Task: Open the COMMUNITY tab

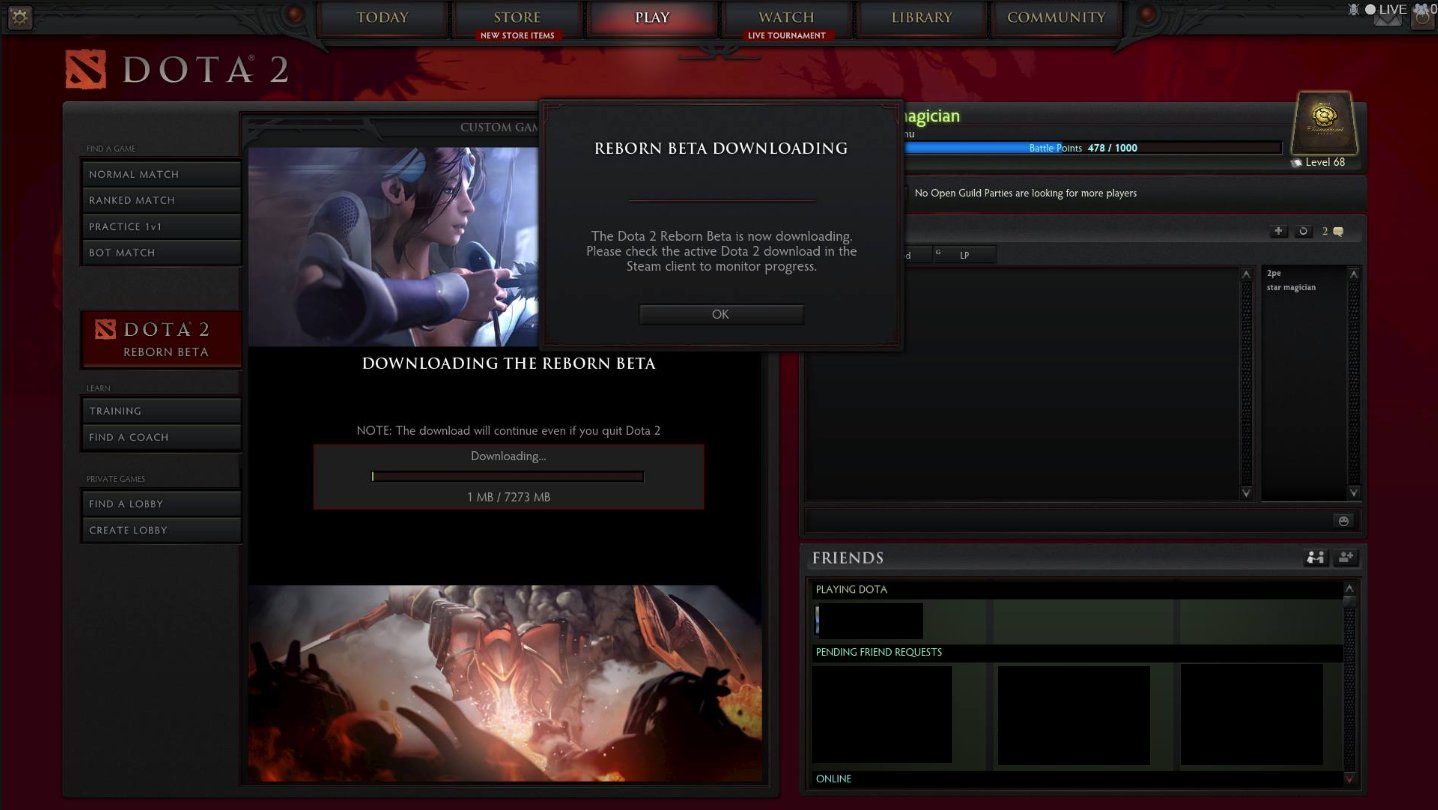Action: point(1056,18)
